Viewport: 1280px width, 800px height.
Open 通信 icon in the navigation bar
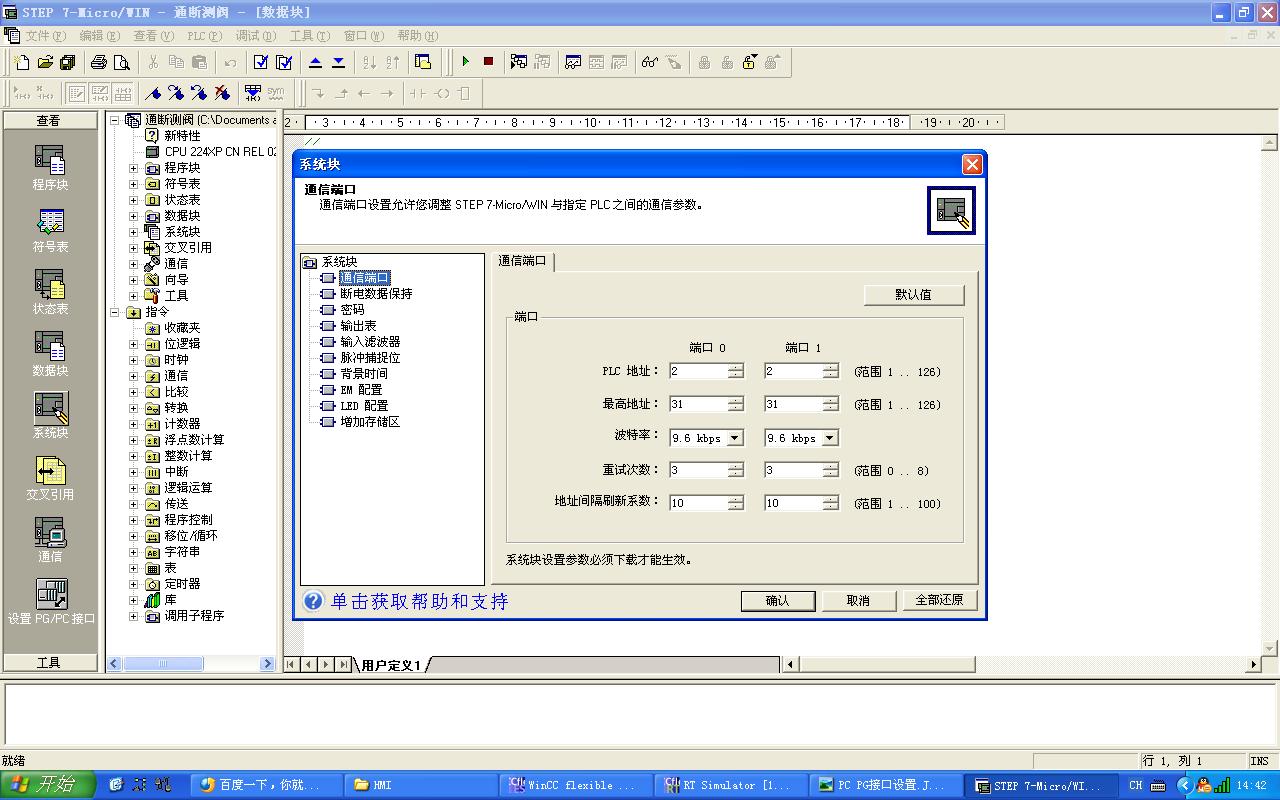click(x=50, y=539)
